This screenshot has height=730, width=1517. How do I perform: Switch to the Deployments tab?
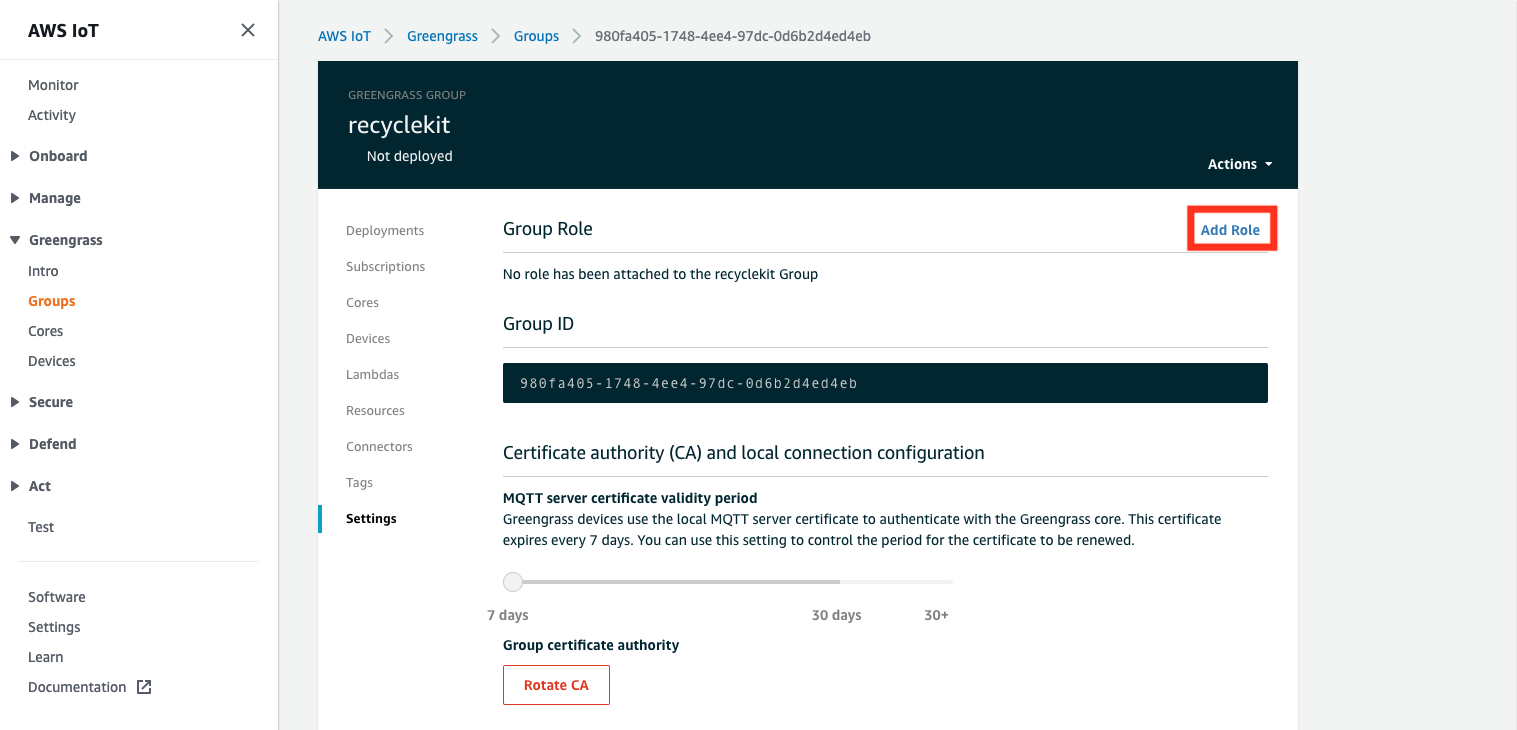click(x=385, y=231)
